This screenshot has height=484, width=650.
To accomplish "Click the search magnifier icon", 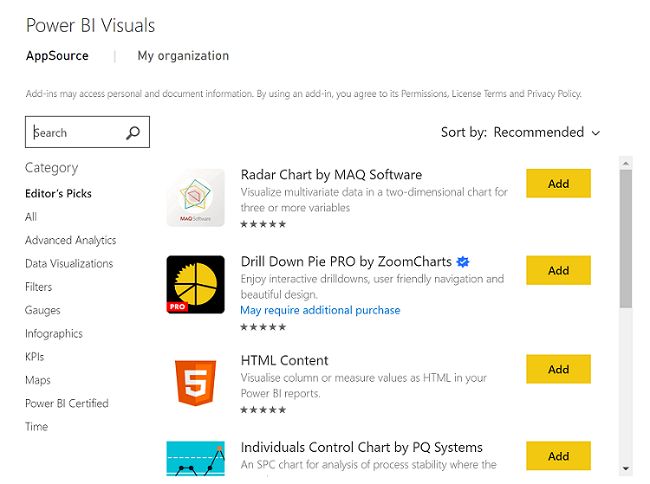I will pyautogui.click(x=133, y=132).
